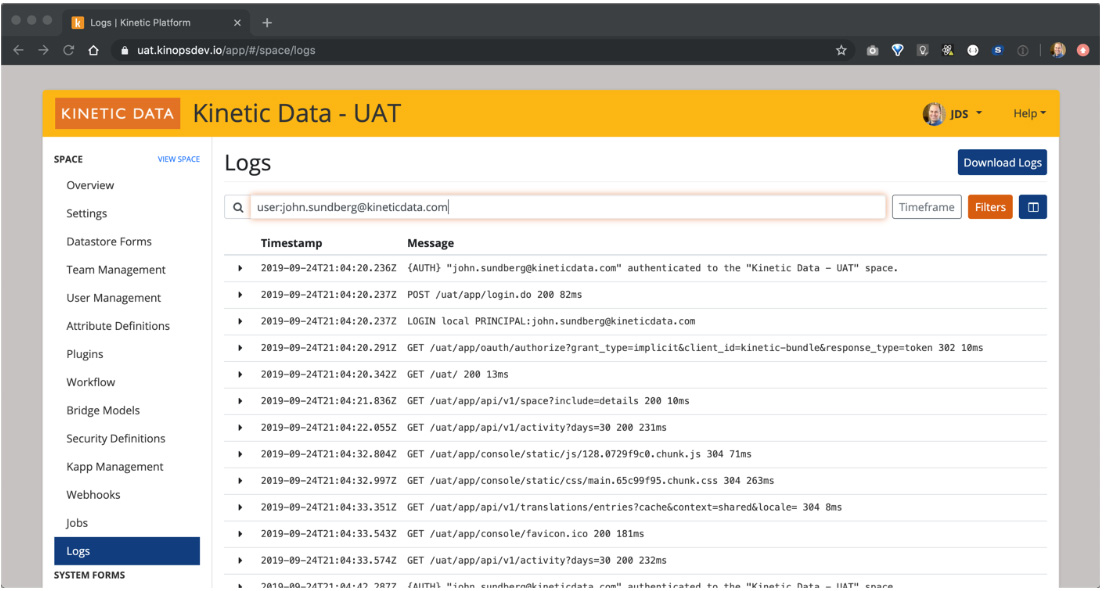Click the JDS user avatar picture
The image size is (1108, 591).
tap(933, 113)
